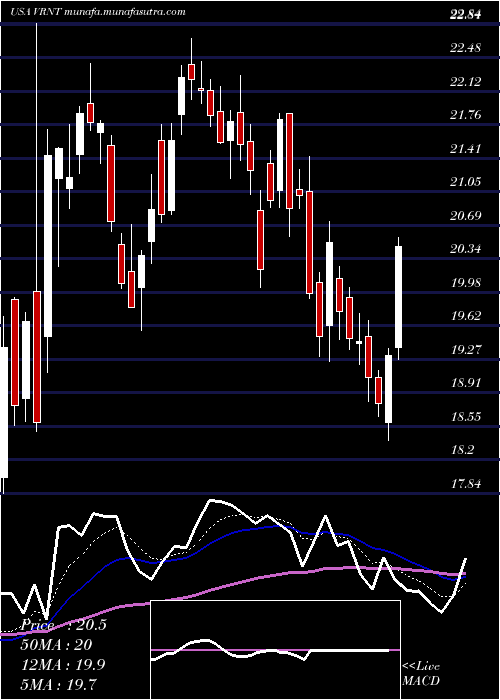Click the 12MA : 19.9 legend text
Image resolution: width=500 pixels, height=700 pixels.
pos(63,665)
